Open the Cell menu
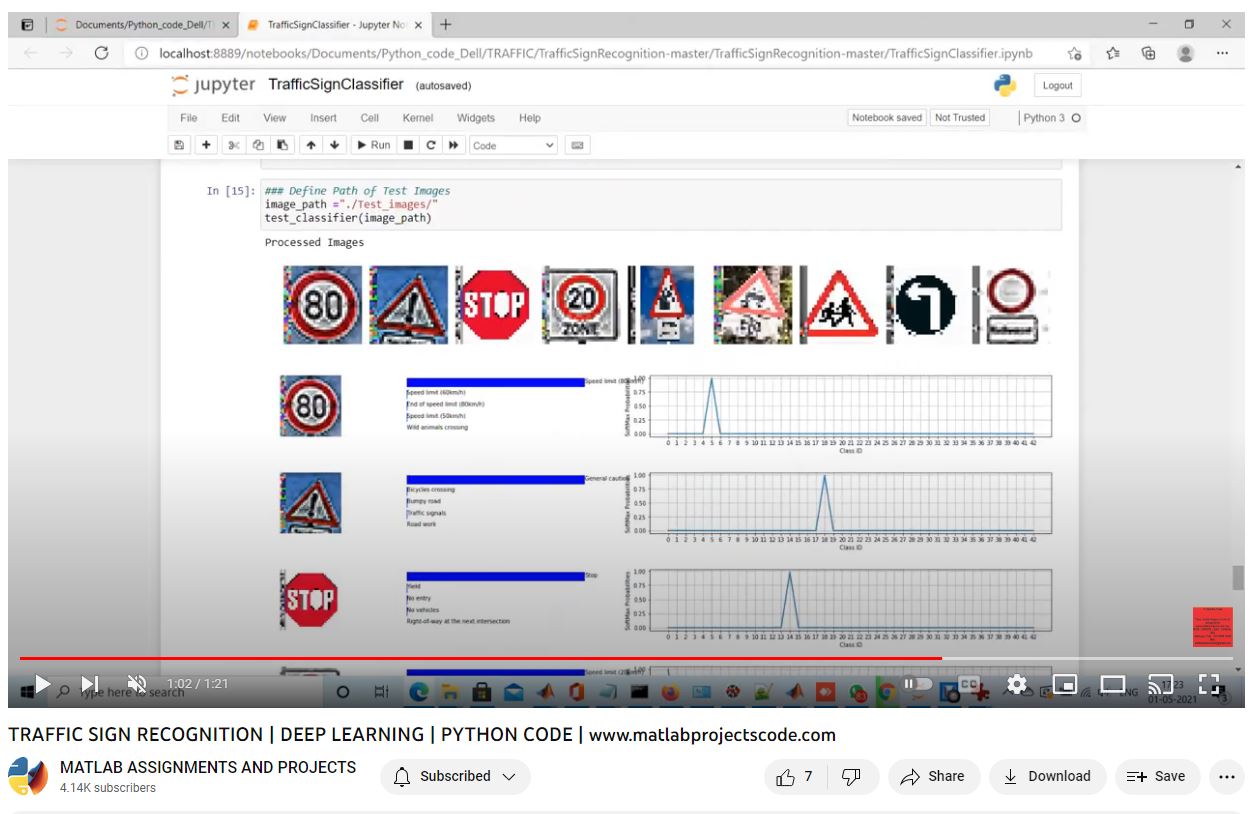The height and width of the screenshot is (814, 1256). click(x=370, y=118)
